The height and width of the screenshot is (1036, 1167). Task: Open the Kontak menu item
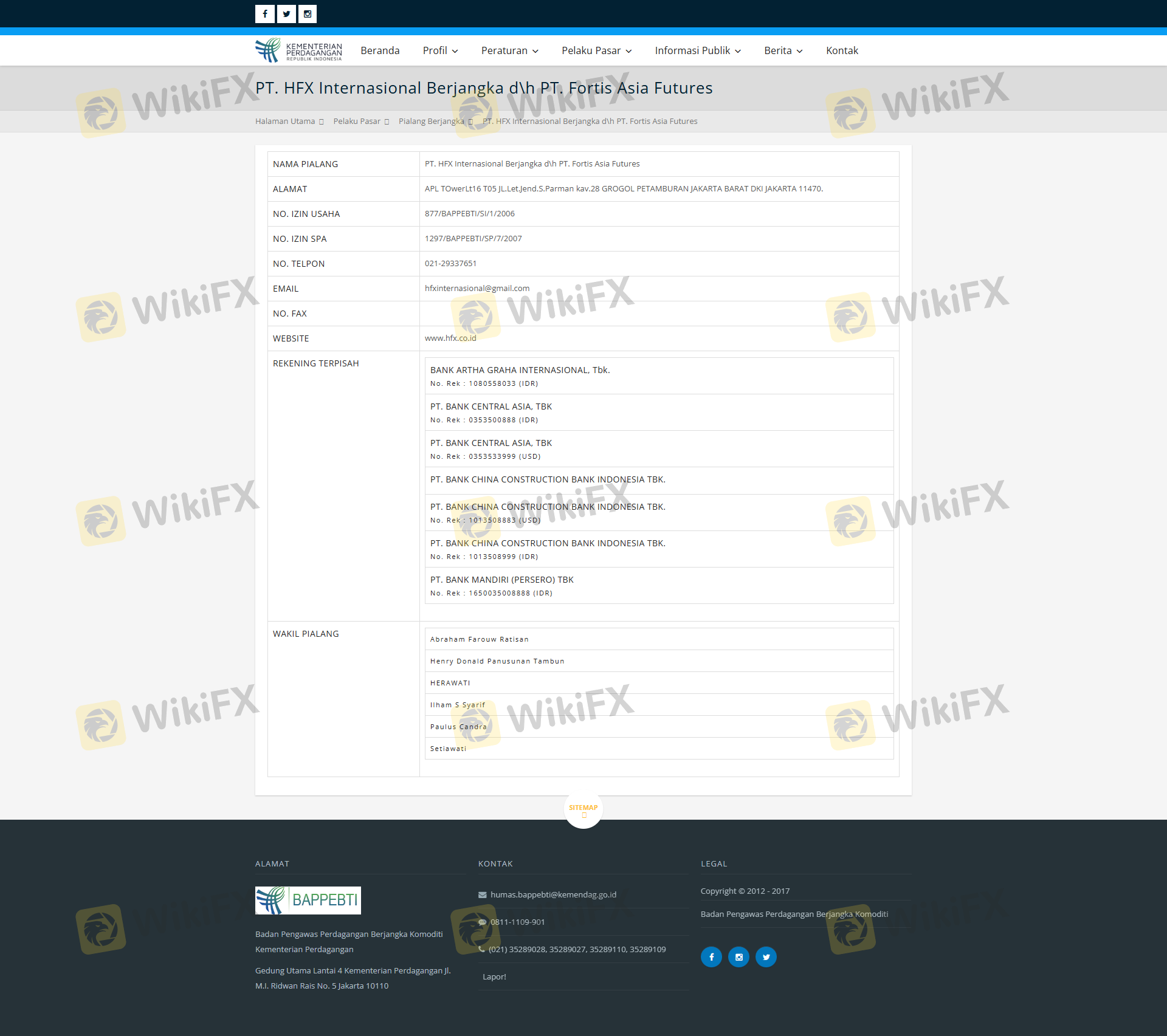[842, 50]
